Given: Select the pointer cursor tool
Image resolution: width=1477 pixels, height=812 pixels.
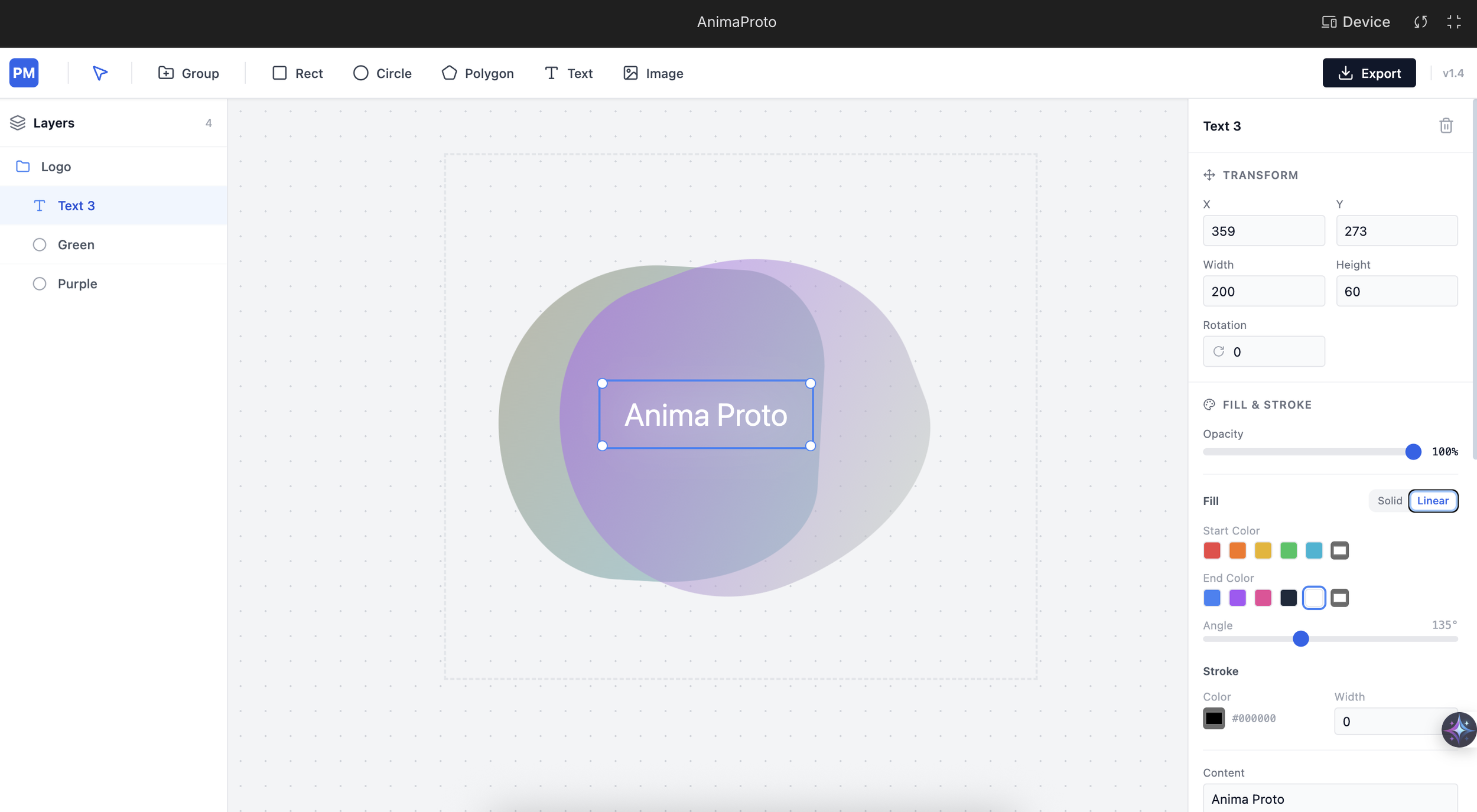Looking at the screenshot, I should 100,73.
